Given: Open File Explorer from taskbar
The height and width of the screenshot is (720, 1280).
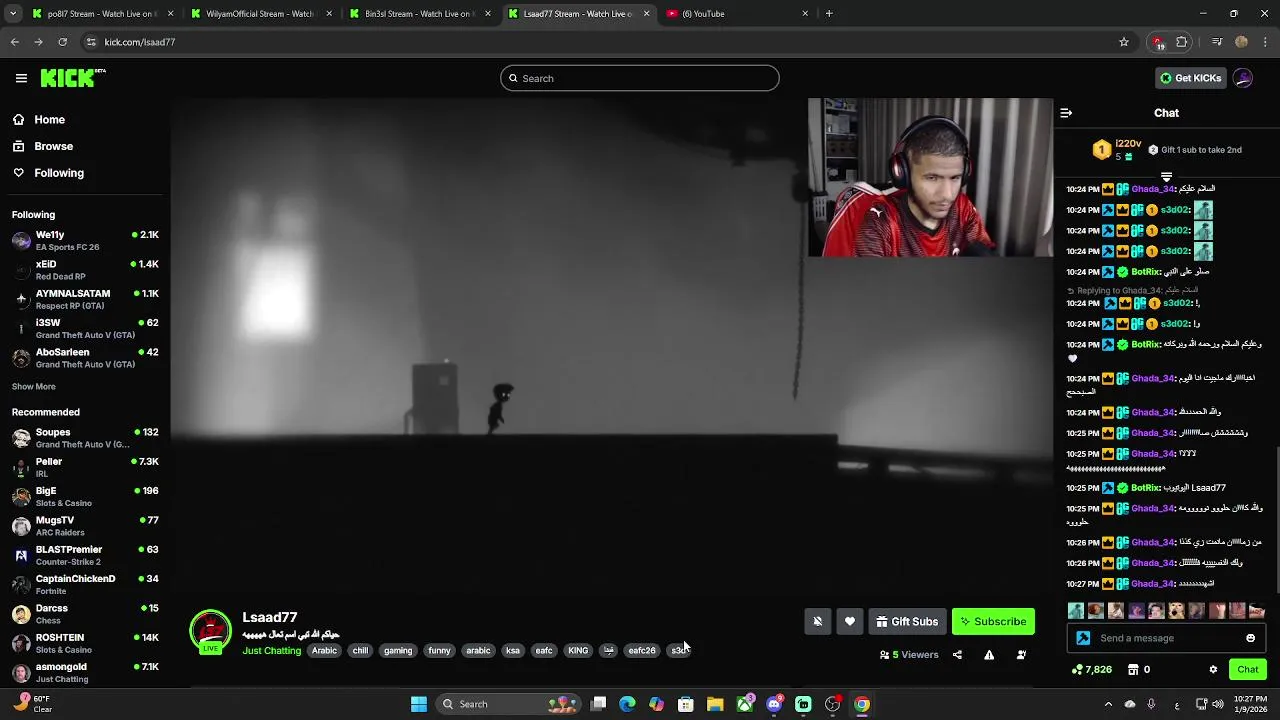Looking at the screenshot, I should tap(715, 704).
